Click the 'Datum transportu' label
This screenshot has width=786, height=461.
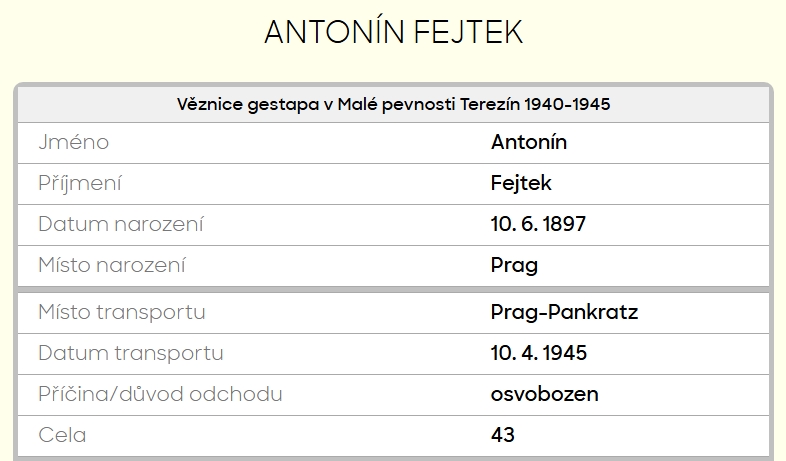click(x=130, y=353)
